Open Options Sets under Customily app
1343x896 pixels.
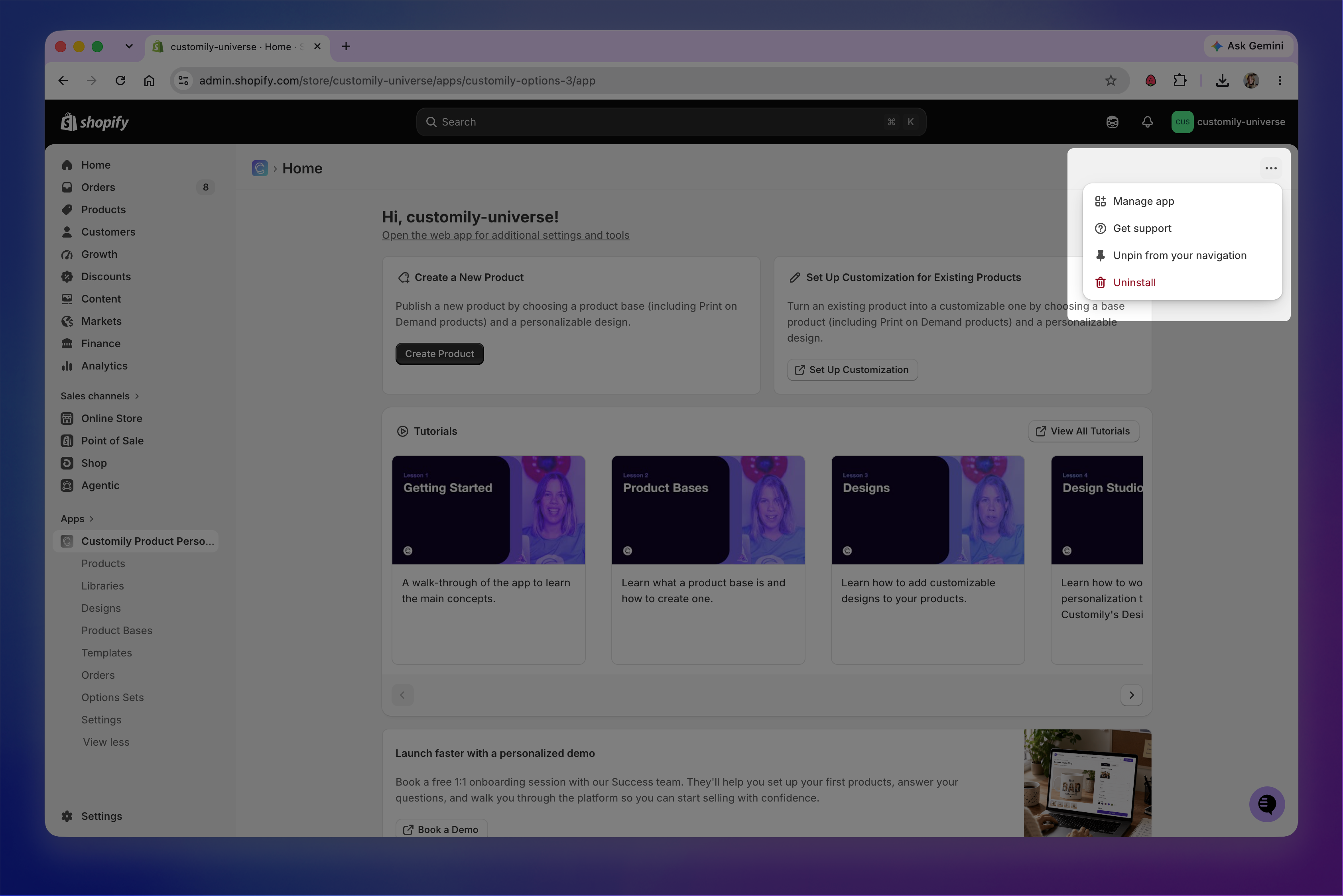[x=112, y=697]
